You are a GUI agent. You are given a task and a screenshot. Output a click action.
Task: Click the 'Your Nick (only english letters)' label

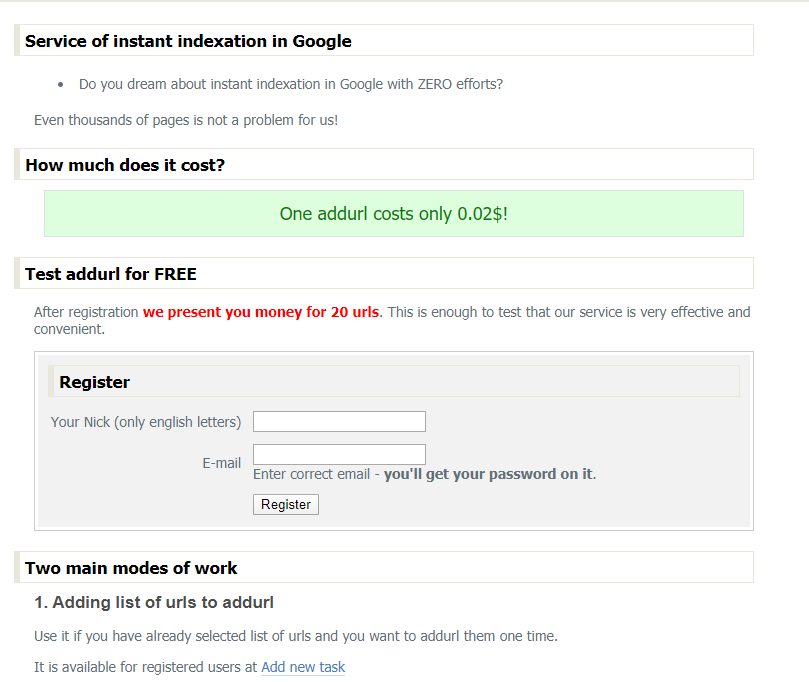coord(146,422)
